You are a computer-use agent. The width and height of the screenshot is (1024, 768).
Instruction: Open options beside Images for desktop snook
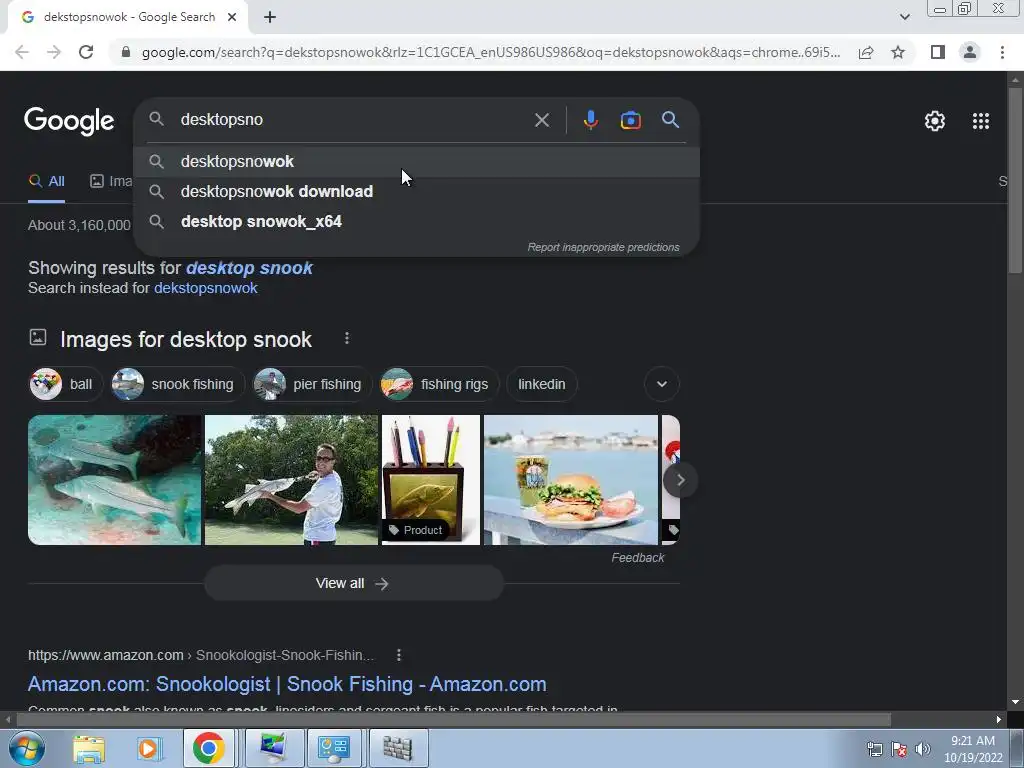click(x=347, y=338)
